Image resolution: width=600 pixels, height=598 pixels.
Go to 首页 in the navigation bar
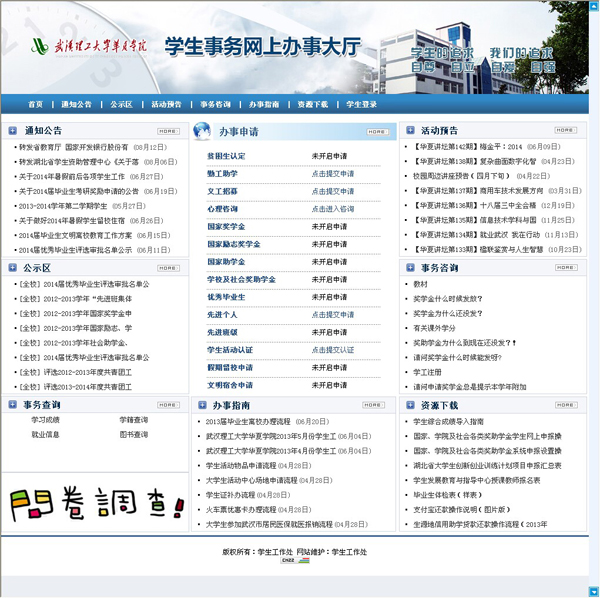pyautogui.click(x=36, y=104)
